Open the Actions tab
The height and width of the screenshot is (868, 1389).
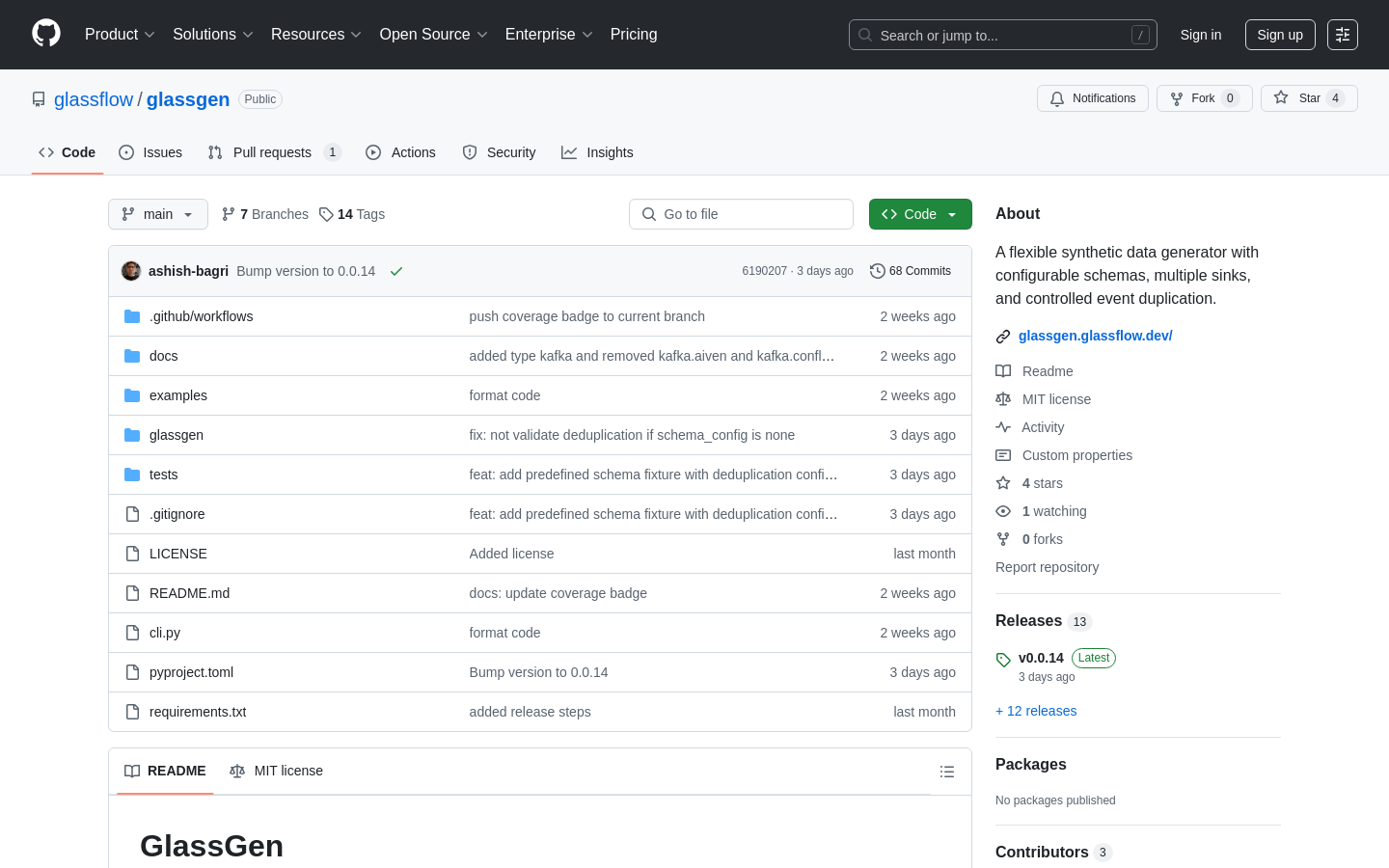(x=400, y=152)
